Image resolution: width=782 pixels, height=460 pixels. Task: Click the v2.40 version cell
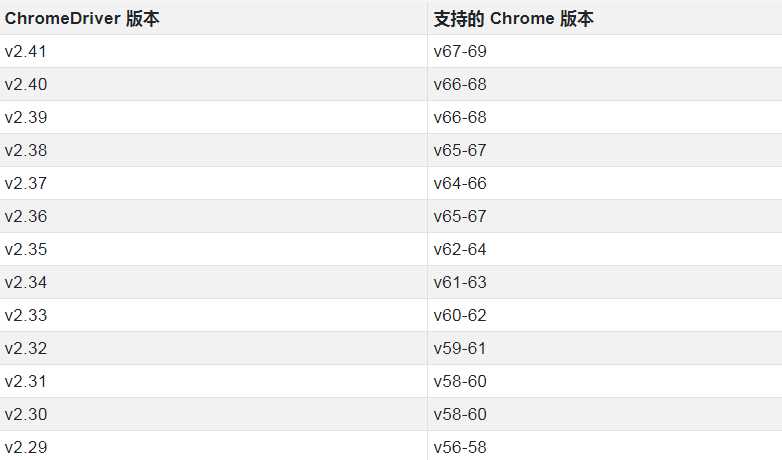[x=213, y=84]
